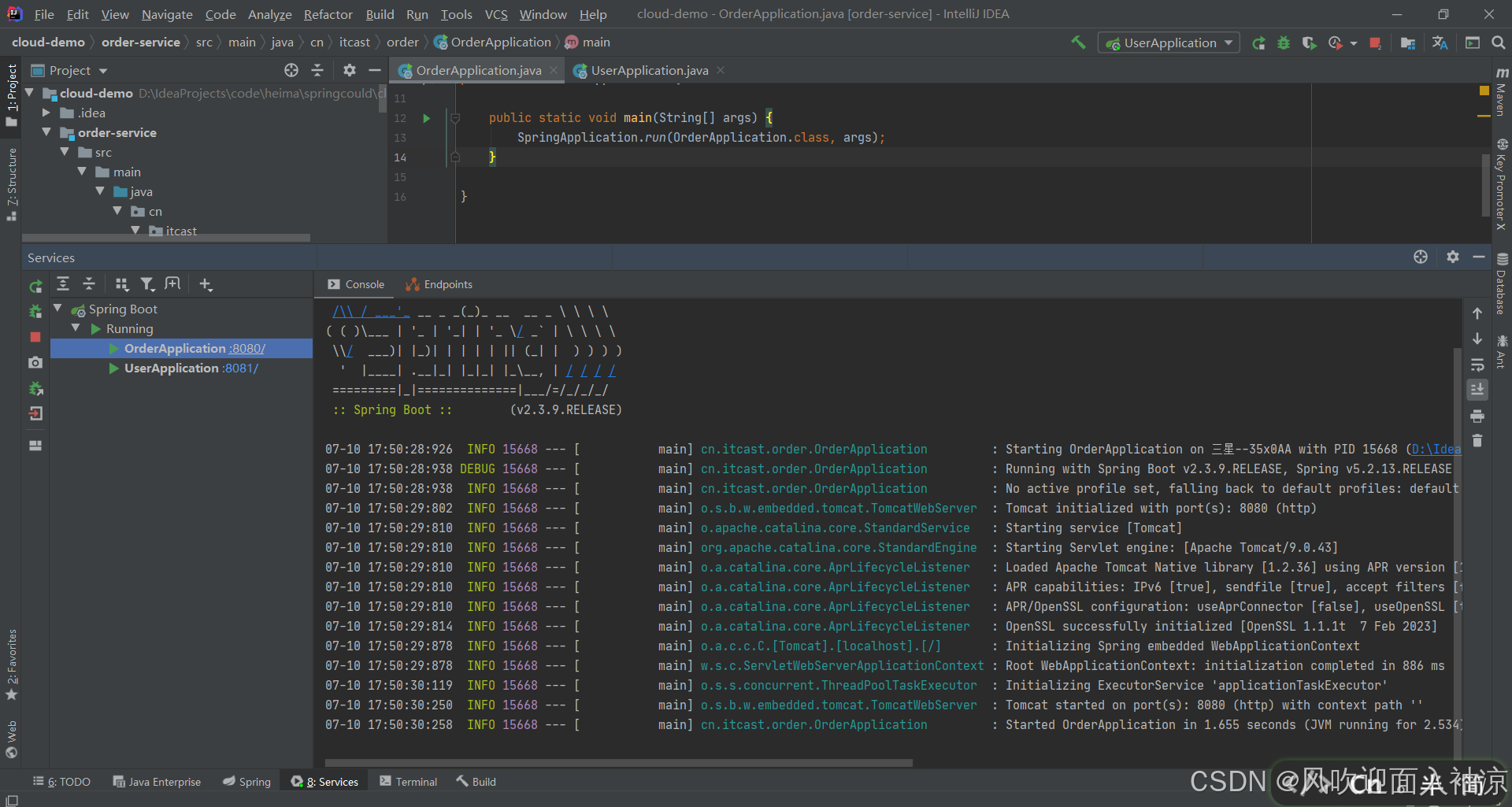Image resolution: width=1512 pixels, height=807 pixels.
Task: Expand all services in tree toolbar
Action: pos(63,284)
